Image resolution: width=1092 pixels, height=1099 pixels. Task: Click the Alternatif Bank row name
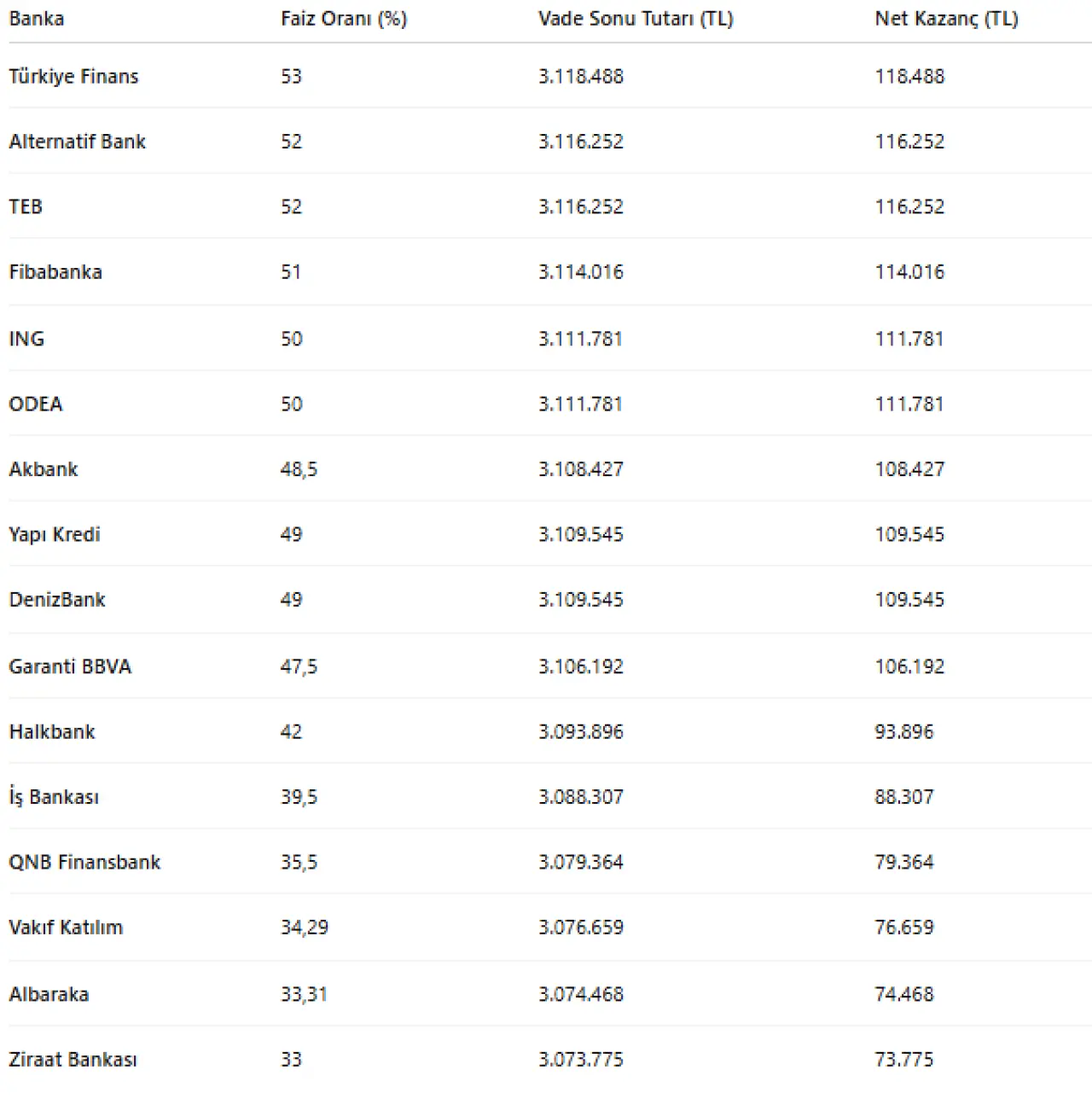pyautogui.click(x=78, y=142)
